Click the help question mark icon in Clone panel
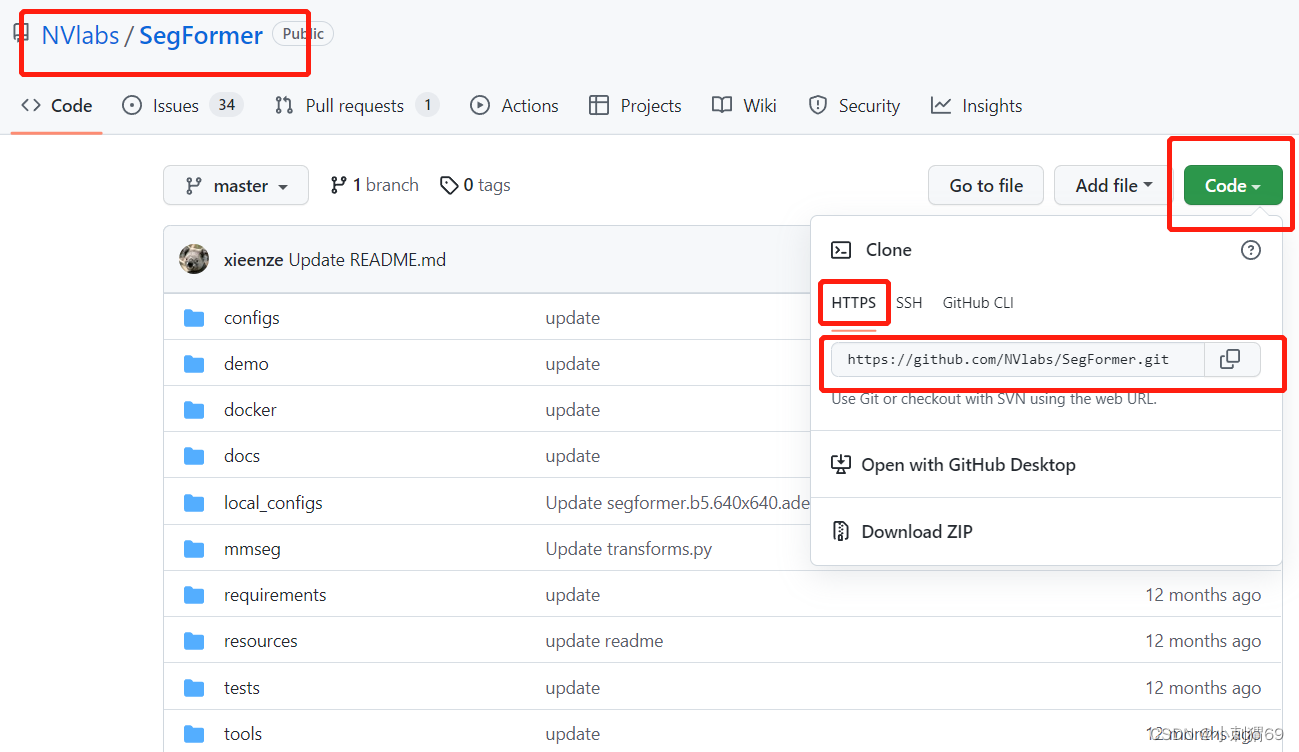Screen dimensions: 1299x752 [1250, 250]
